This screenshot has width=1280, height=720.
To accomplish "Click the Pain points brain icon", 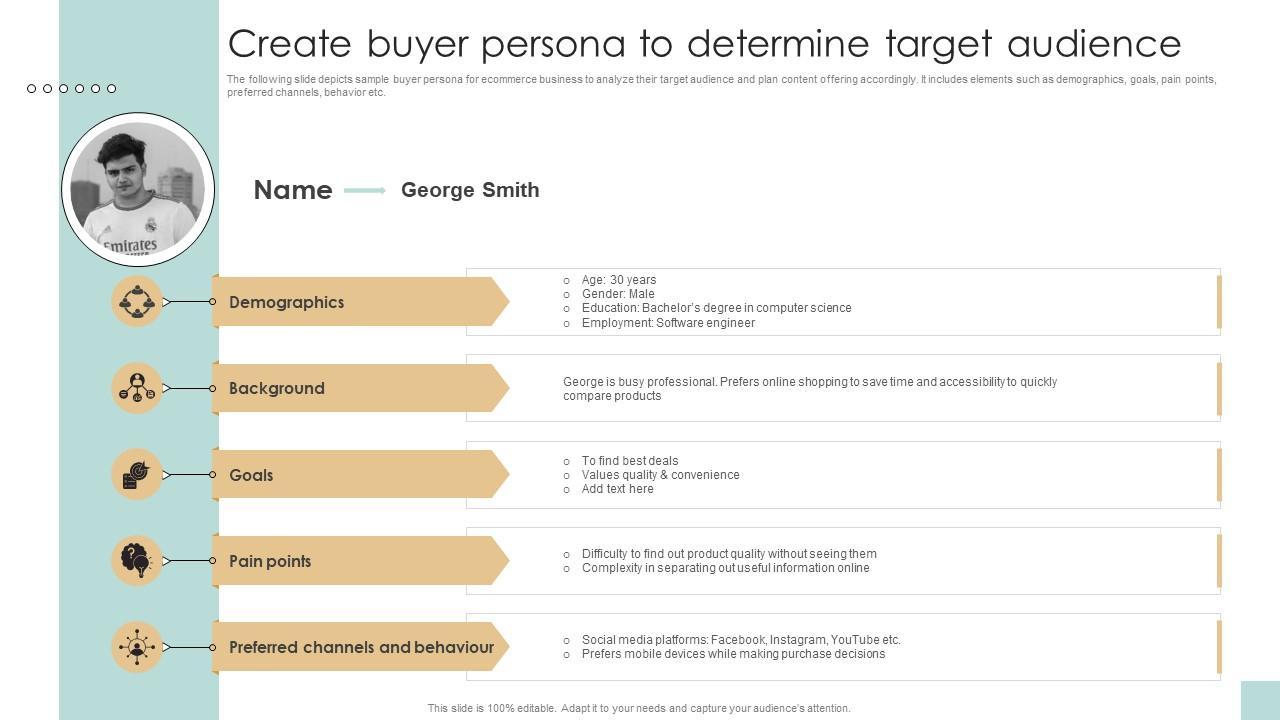I will click(137, 560).
